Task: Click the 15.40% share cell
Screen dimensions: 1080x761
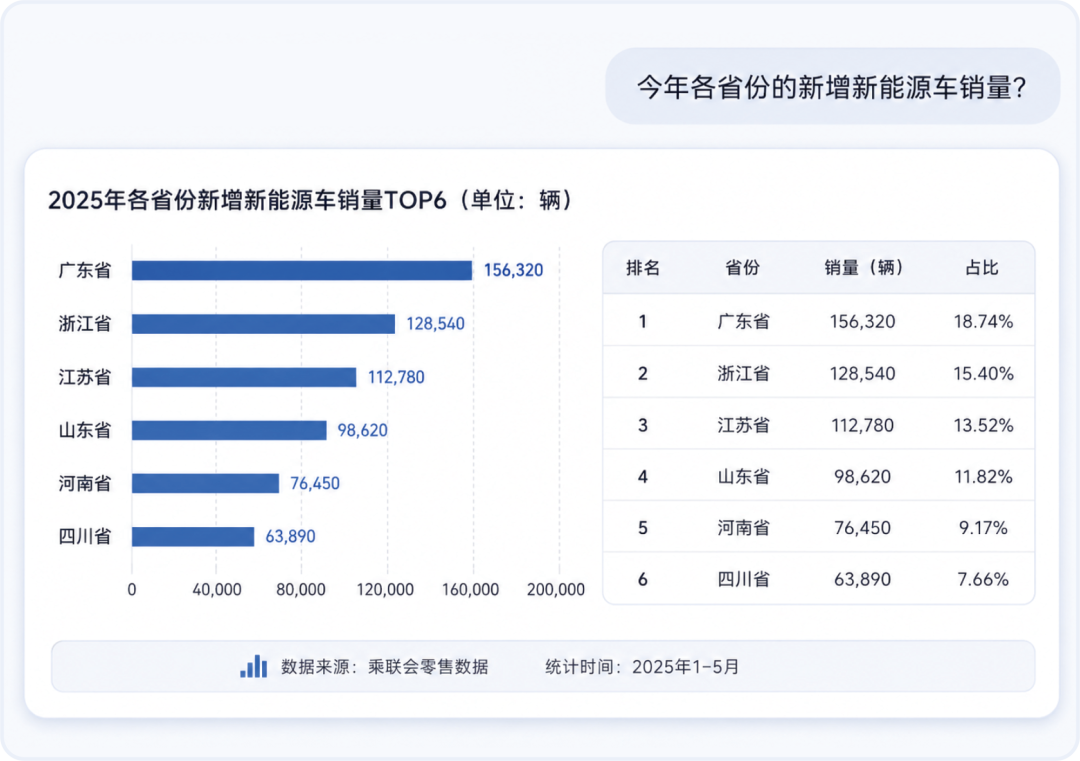Action: [x=983, y=373]
